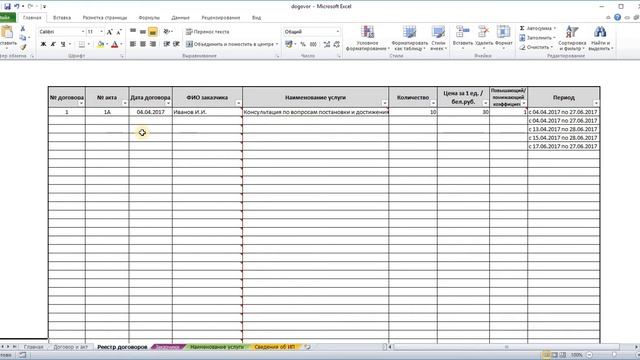Open the Вид ribbon tab
The width and height of the screenshot is (640, 360).
click(256, 18)
